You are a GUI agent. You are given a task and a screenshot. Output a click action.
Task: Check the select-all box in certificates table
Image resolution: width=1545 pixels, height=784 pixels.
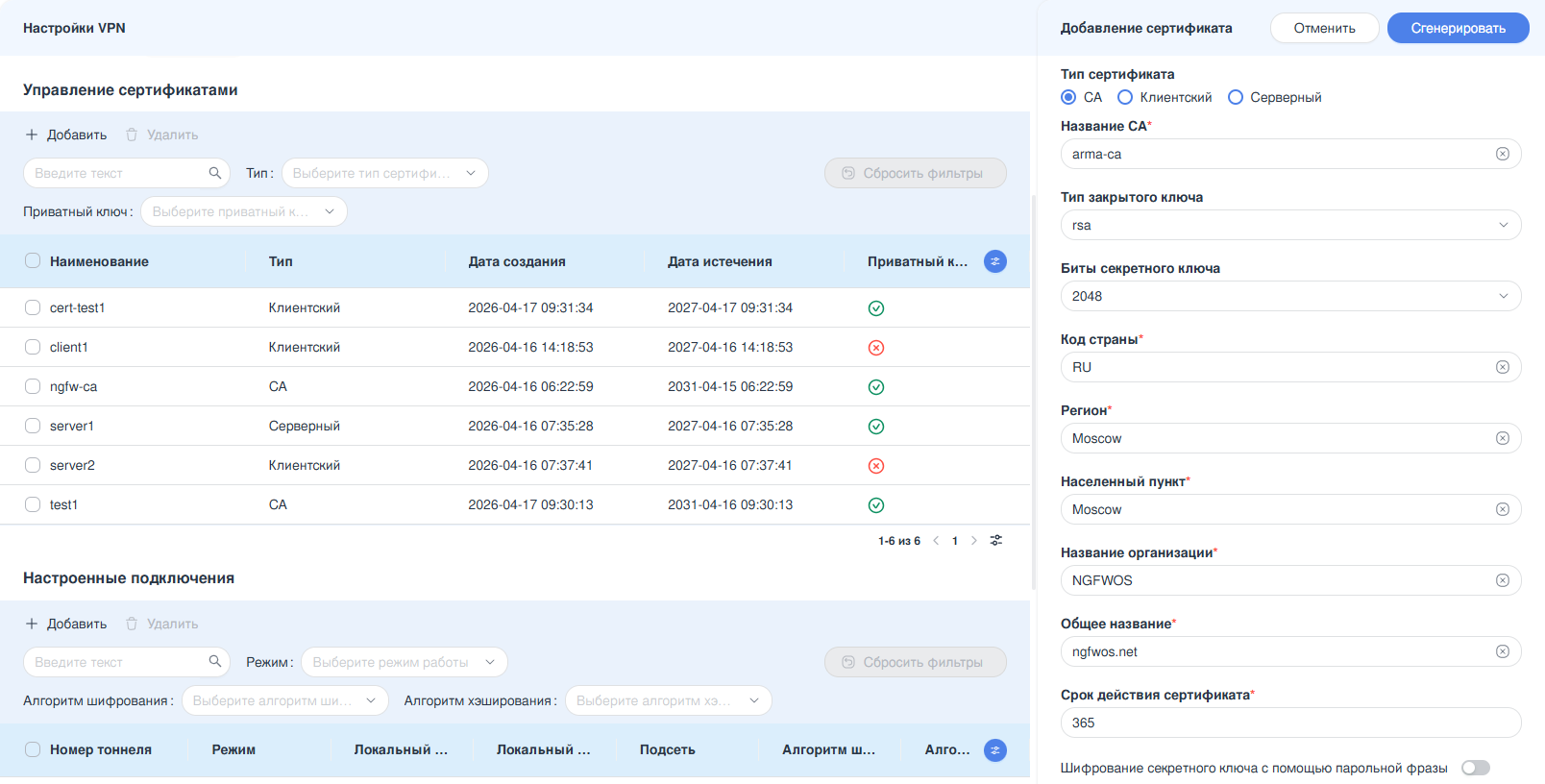point(33,261)
